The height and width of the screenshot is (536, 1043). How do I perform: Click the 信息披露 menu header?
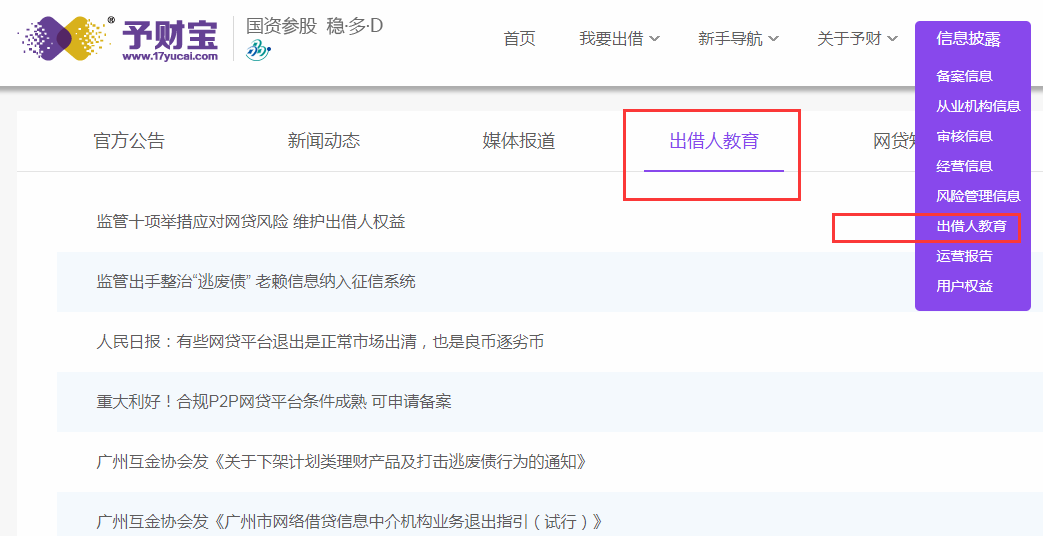pos(968,39)
